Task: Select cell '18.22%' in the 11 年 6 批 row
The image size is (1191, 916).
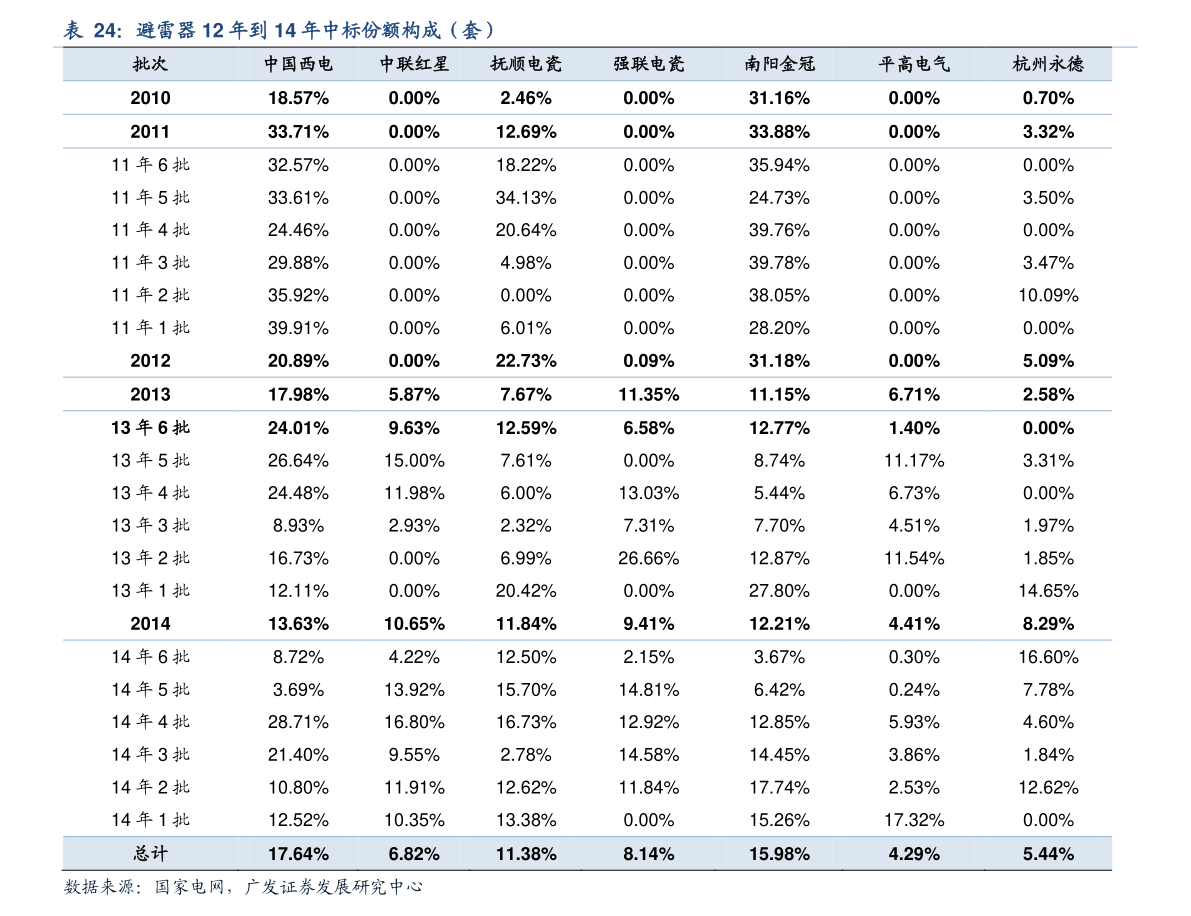Action: tap(526, 165)
